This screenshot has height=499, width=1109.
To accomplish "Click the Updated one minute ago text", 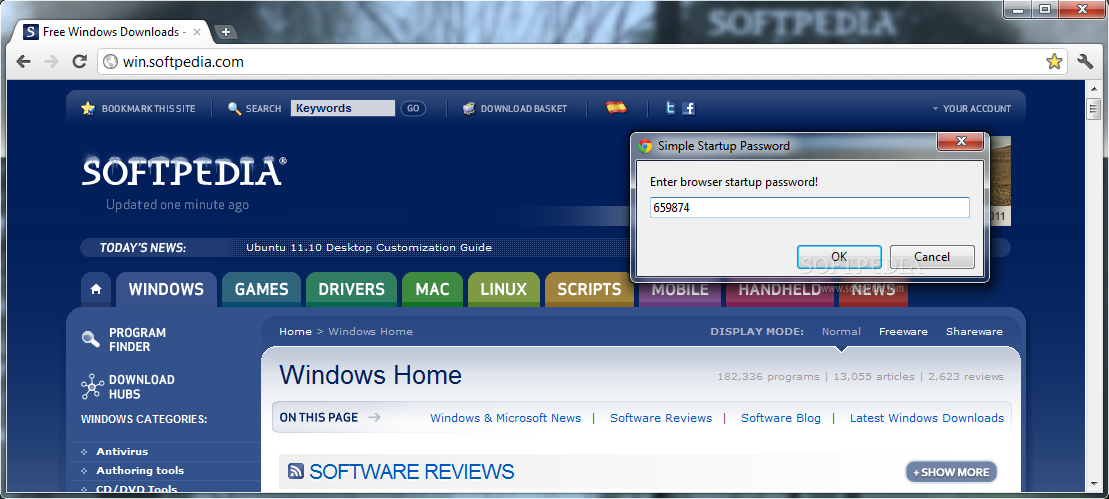I will click(x=178, y=205).
